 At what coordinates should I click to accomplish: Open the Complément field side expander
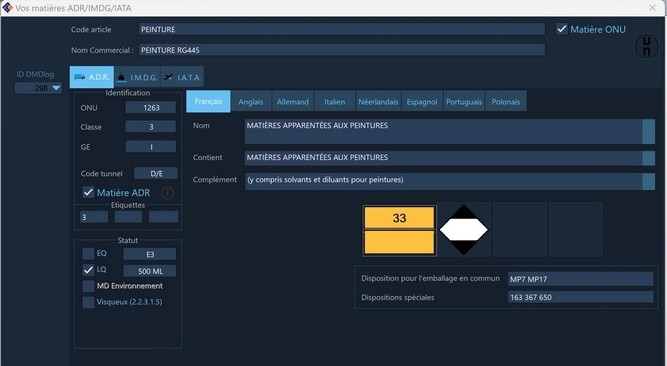tap(648, 181)
